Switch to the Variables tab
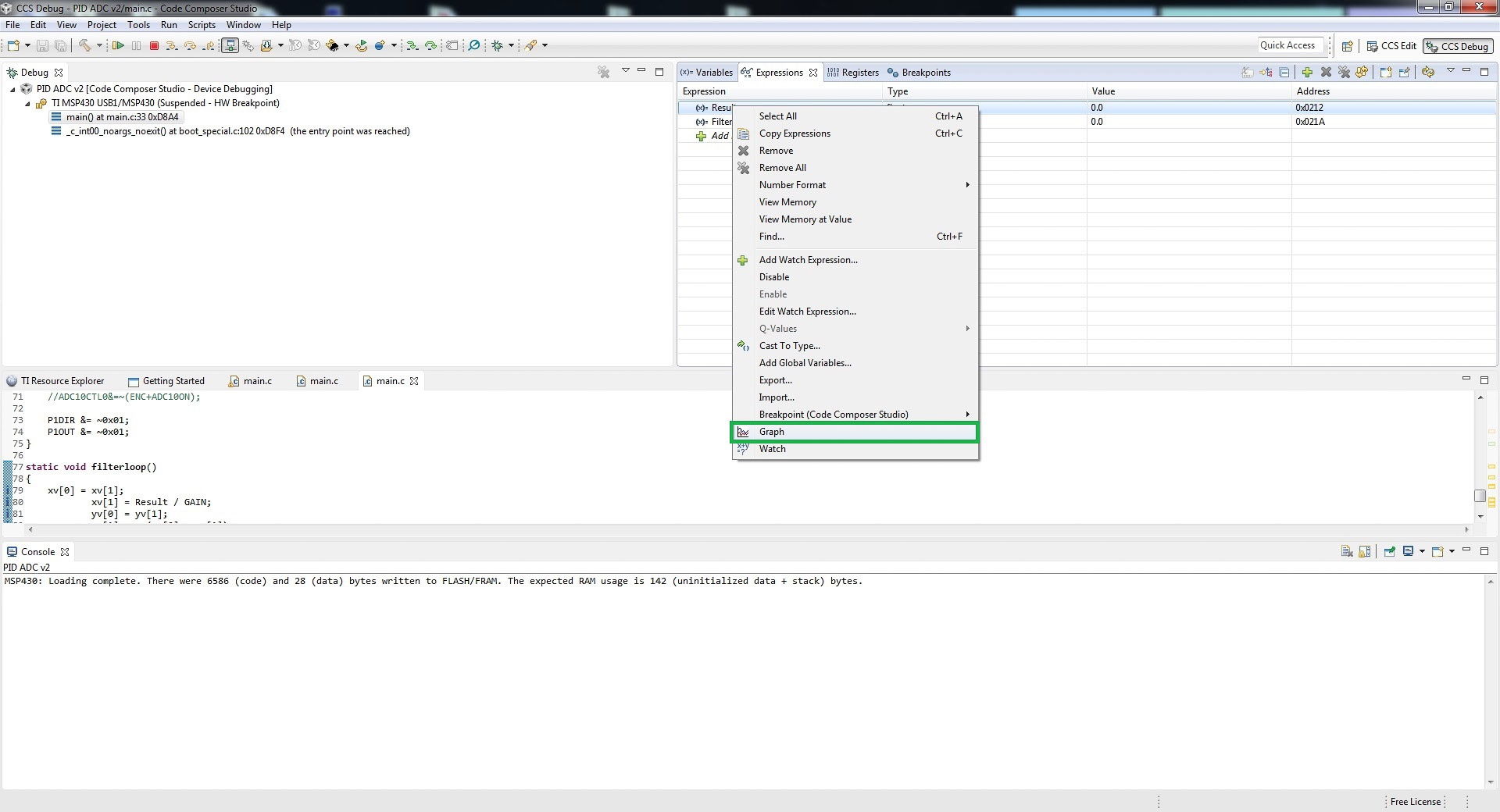The width and height of the screenshot is (1500, 812). 707,73
